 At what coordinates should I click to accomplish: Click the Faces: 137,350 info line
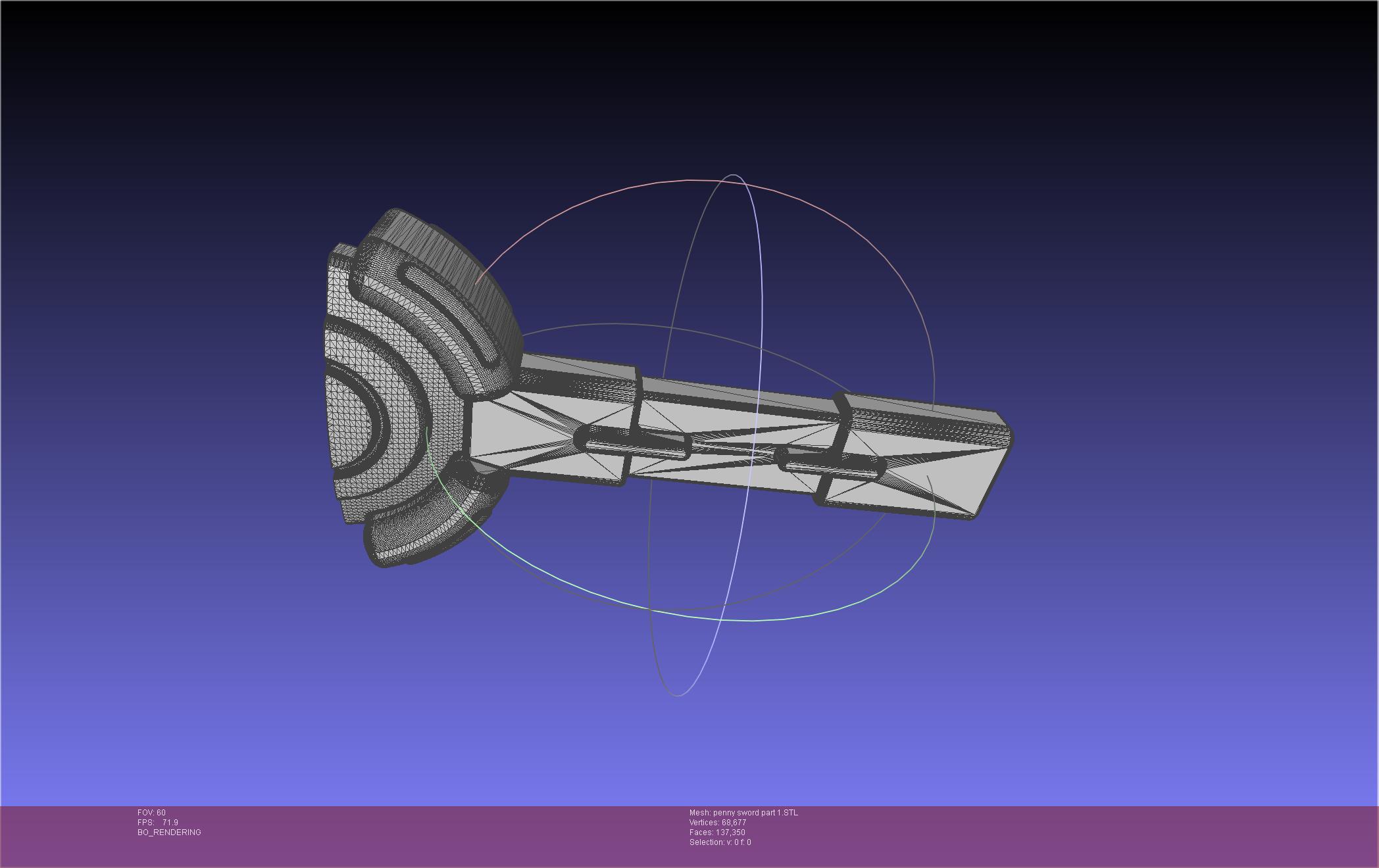point(717,832)
